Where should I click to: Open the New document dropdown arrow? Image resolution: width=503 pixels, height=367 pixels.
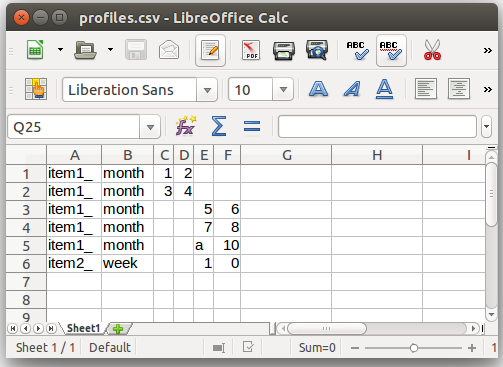click(x=60, y=50)
